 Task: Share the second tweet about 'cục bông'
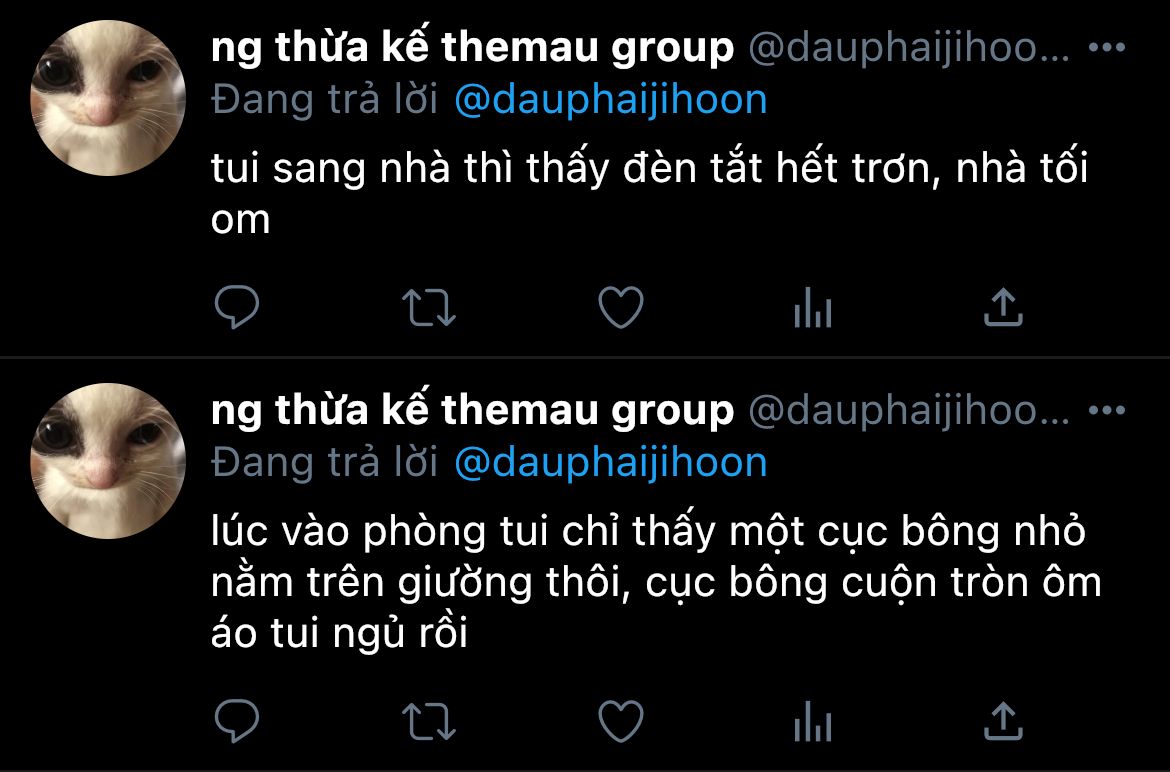pos(1003,721)
